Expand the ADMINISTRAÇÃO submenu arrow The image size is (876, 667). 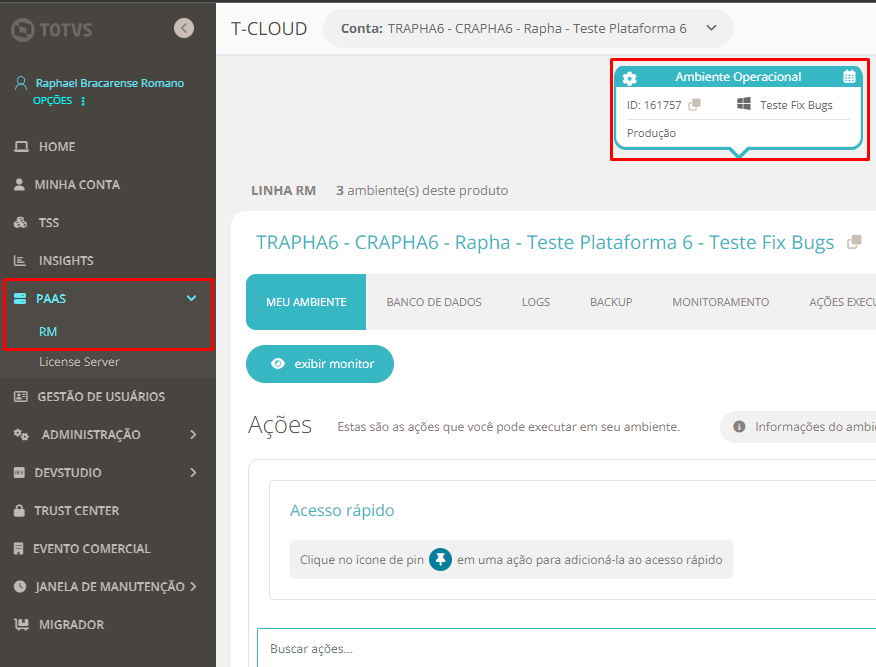[x=193, y=435]
